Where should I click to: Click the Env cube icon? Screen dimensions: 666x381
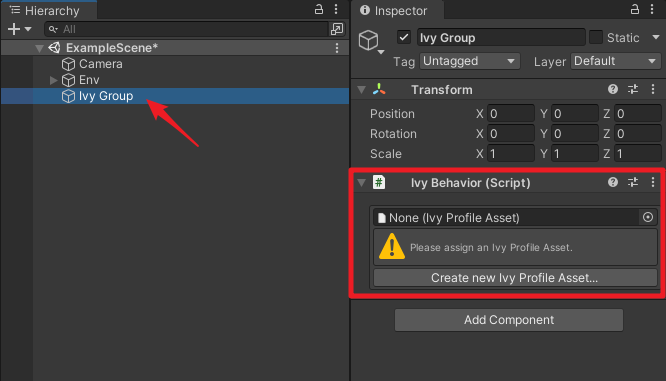(x=68, y=80)
